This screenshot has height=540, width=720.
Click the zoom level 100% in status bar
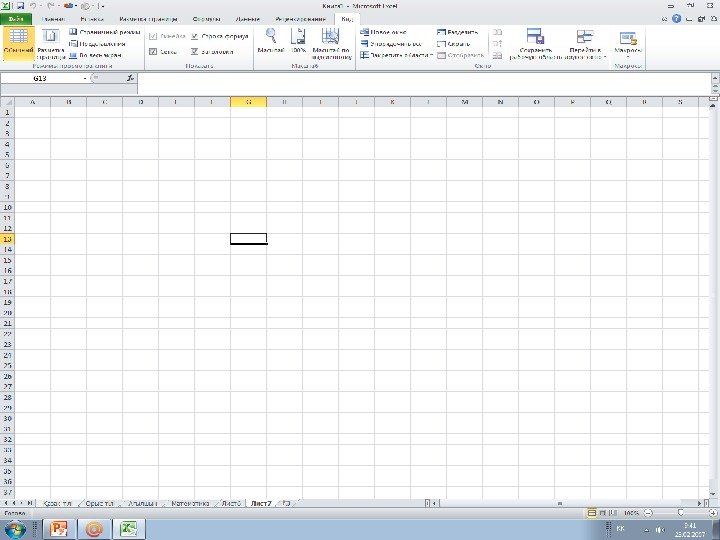coord(631,513)
